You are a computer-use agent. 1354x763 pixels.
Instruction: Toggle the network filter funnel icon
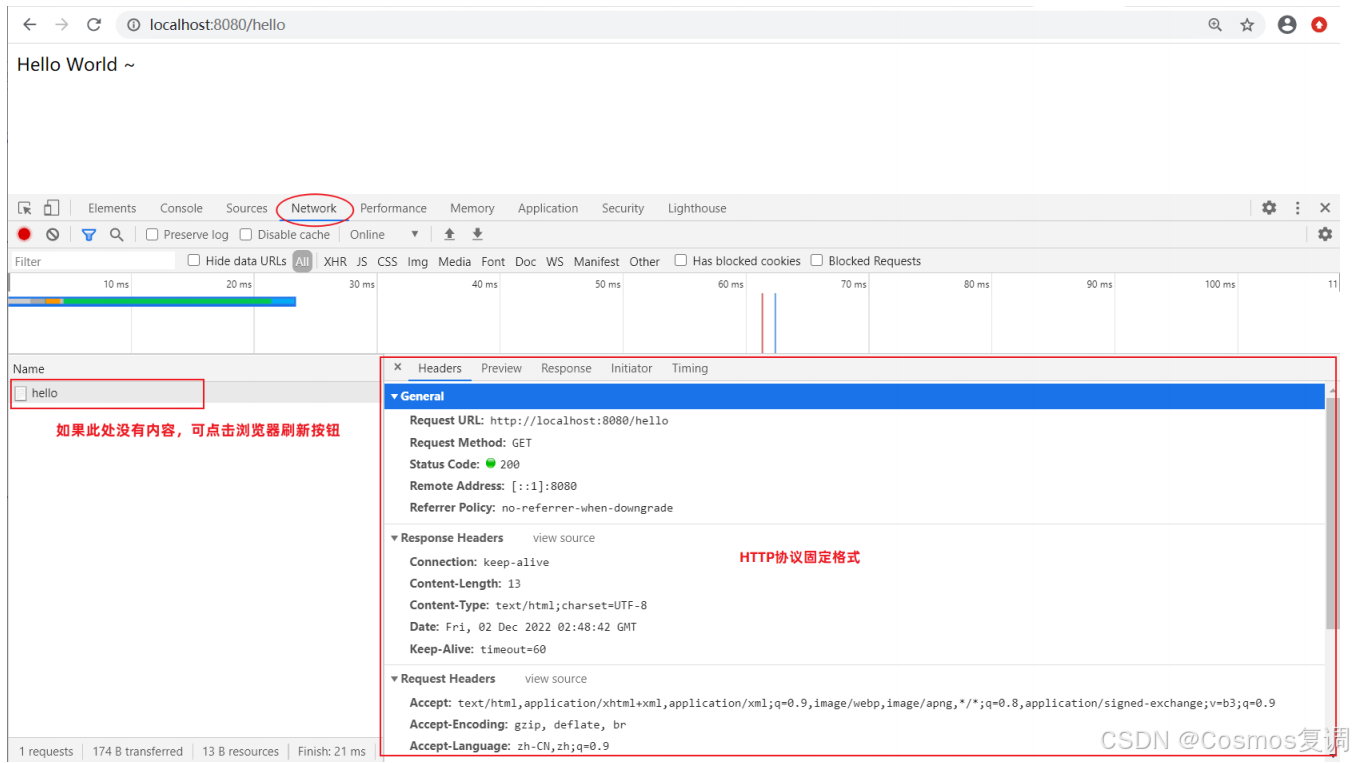point(89,234)
